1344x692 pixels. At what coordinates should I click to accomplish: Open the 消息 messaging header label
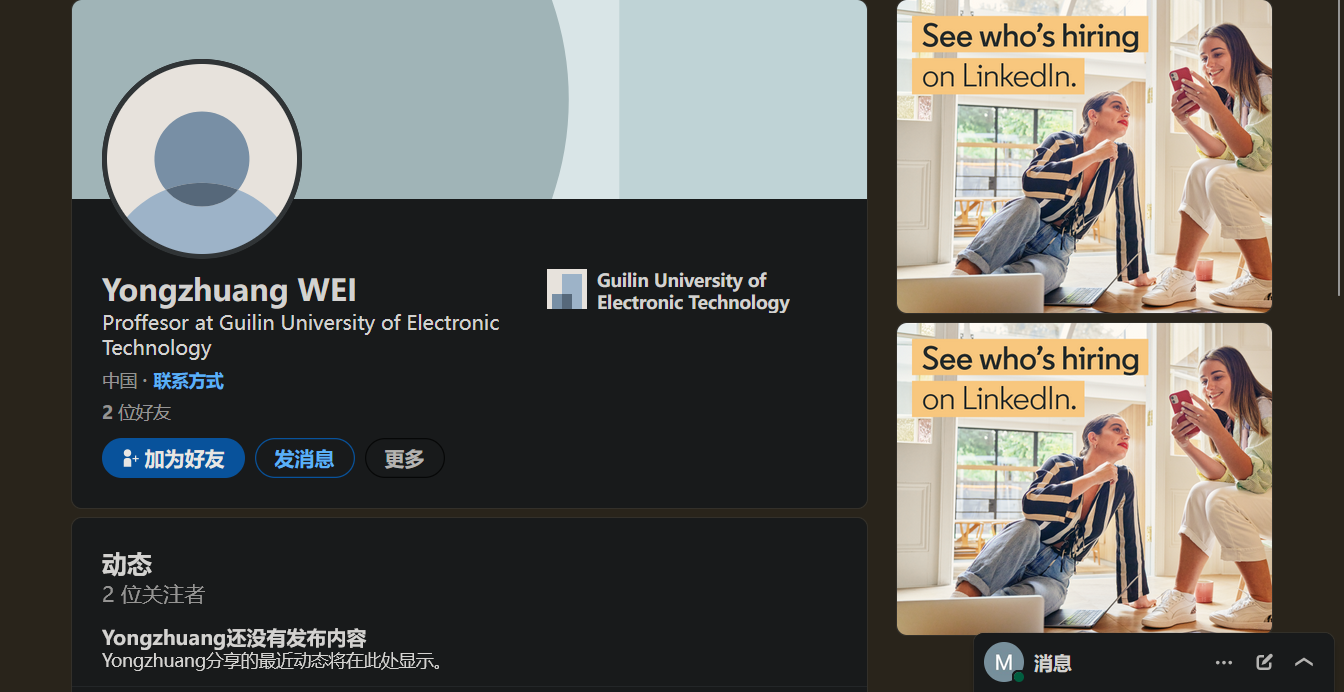pos(1052,663)
